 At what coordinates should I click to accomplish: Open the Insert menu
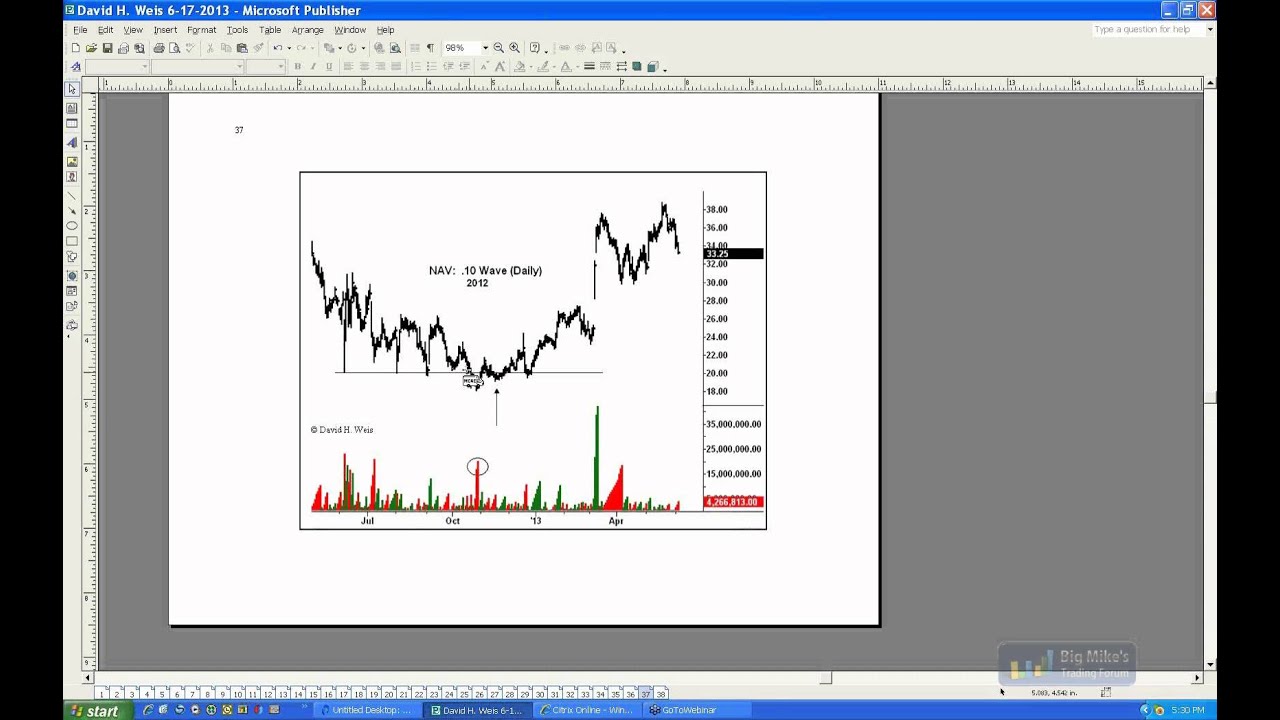click(x=165, y=30)
